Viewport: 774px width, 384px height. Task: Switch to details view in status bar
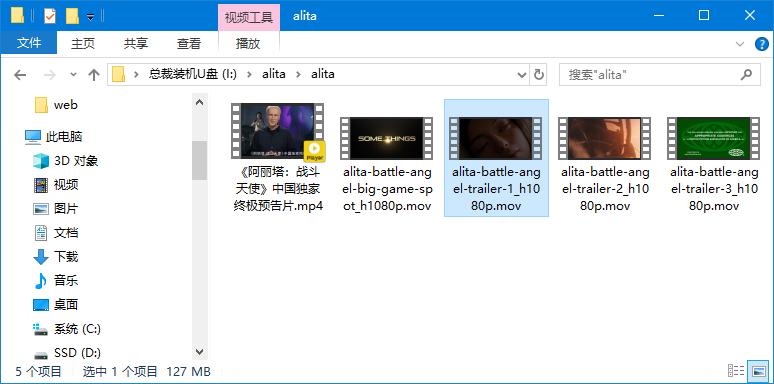(x=736, y=371)
